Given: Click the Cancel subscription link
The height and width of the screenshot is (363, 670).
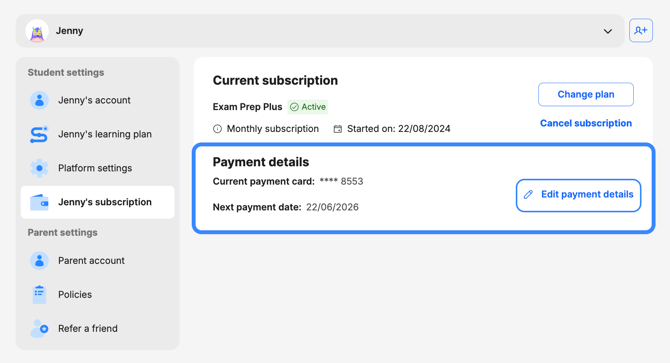Looking at the screenshot, I should point(586,123).
